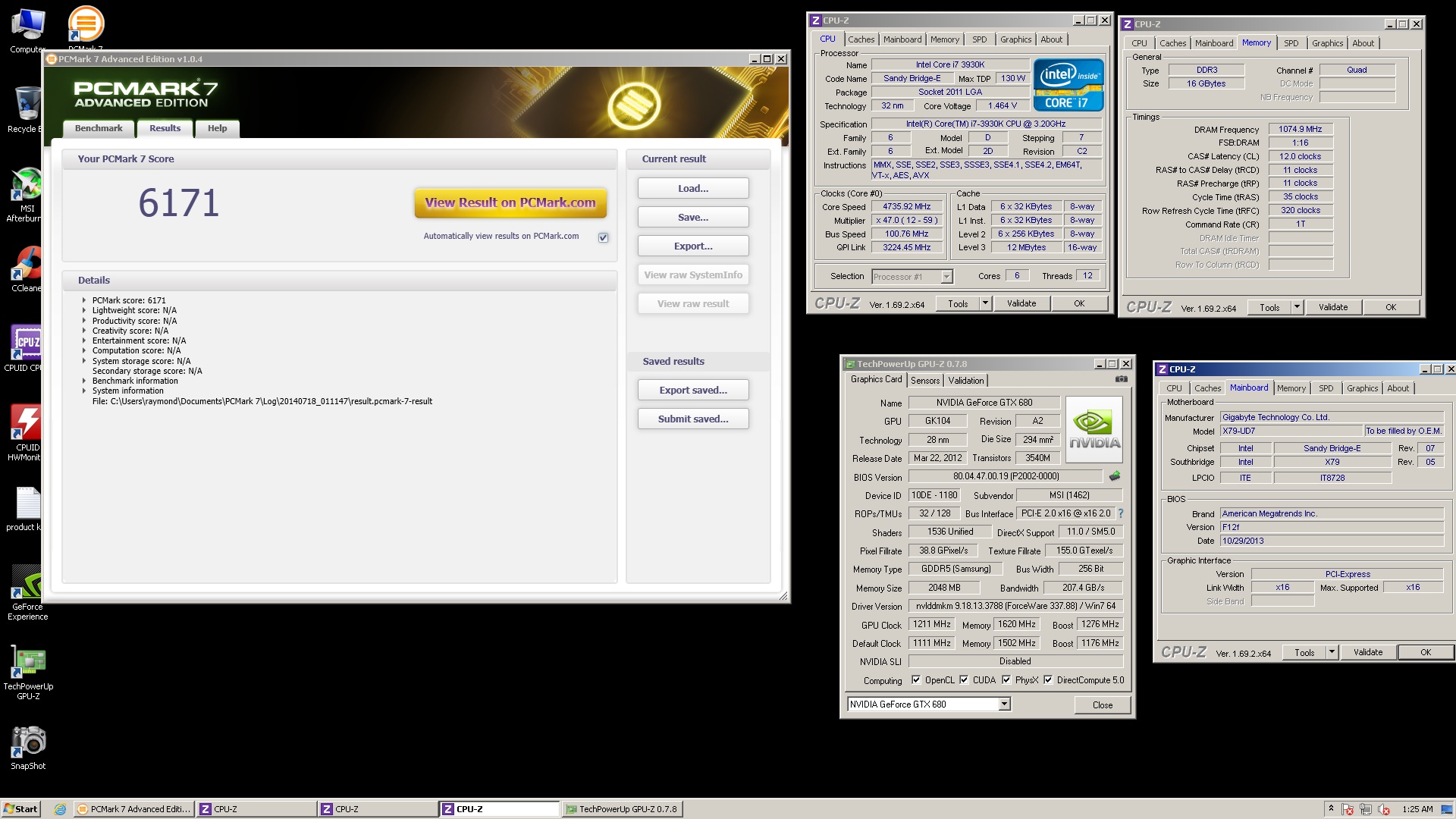Click the muted volume speaker tray icon
This screenshot has height=819, width=1456.
coord(1384,809)
